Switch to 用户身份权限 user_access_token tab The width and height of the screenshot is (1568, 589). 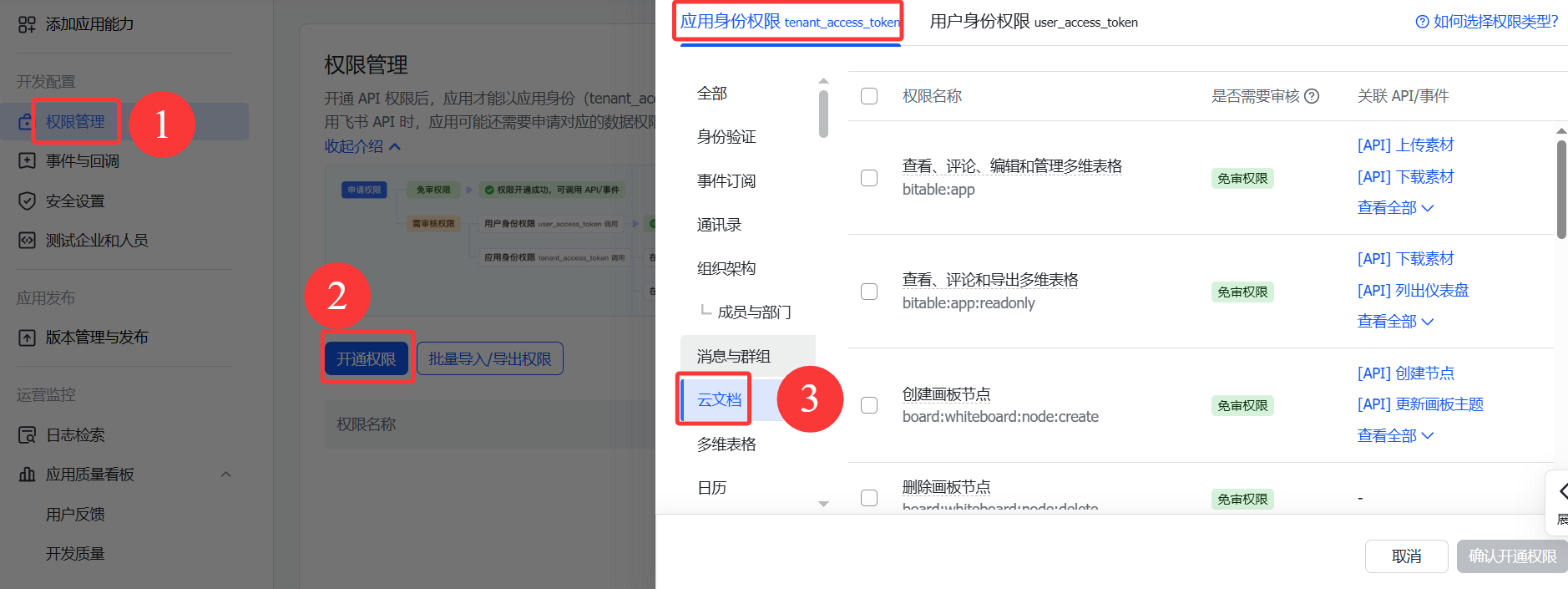click(1034, 22)
